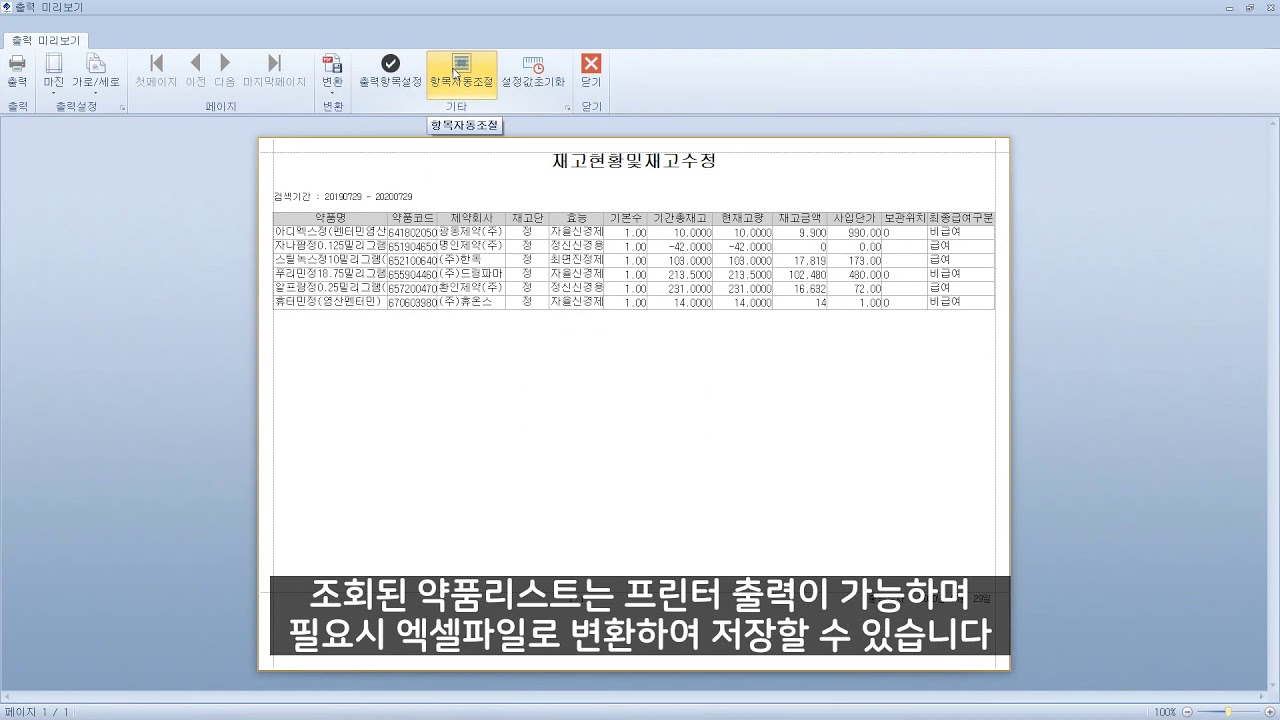This screenshot has height=720, width=1280.
Task: Click the -42.0000 current stock value
Action: pyautogui.click(x=750, y=247)
